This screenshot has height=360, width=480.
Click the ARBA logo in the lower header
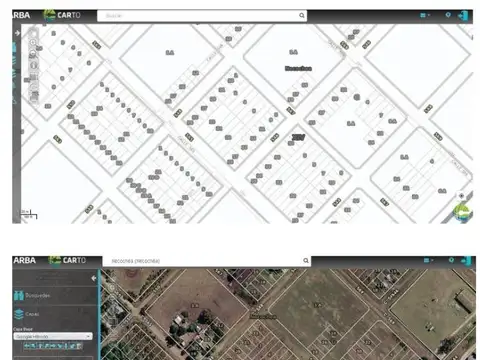[24, 260]
